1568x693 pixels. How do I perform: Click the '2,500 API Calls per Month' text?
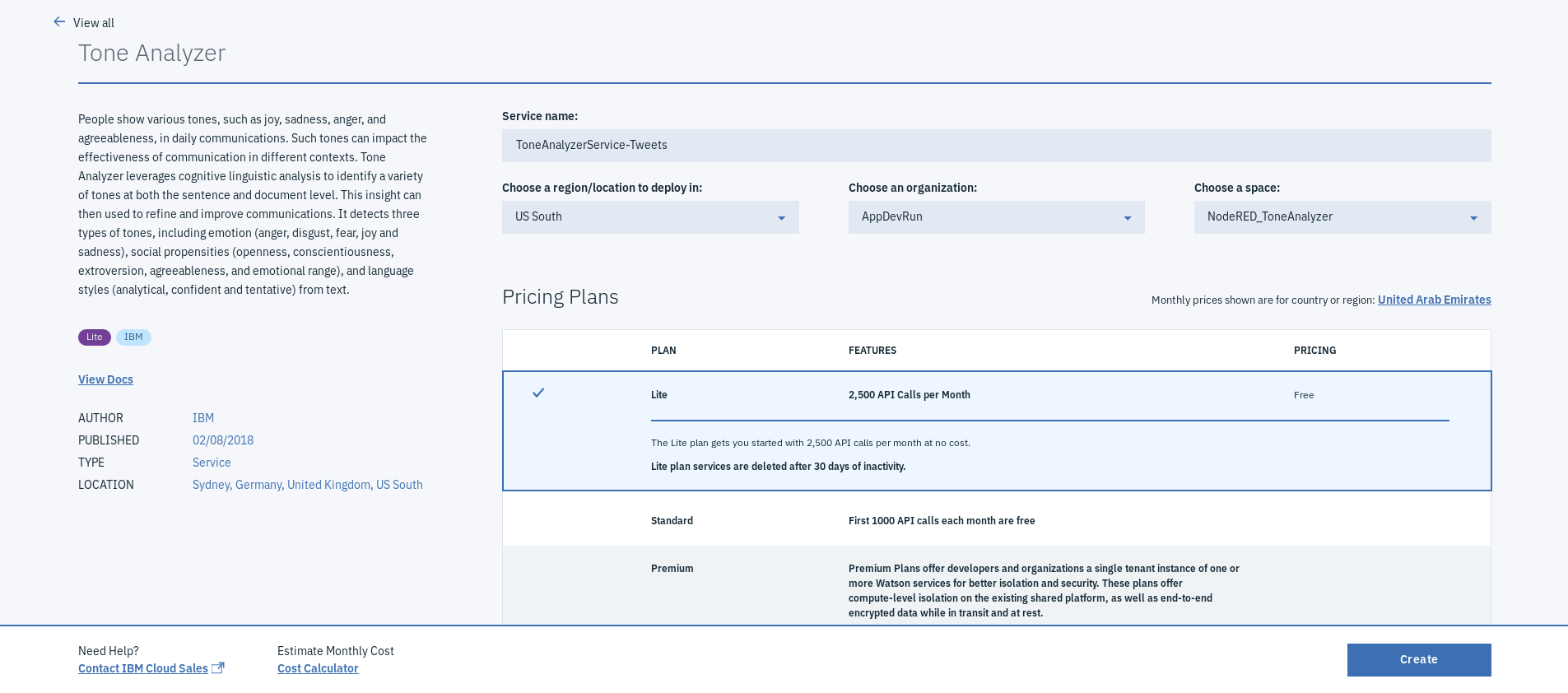tap(910, 395)
